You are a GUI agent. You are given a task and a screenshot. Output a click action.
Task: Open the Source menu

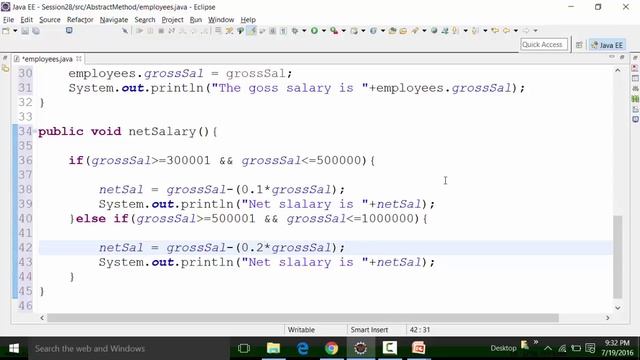click(50, 20)
